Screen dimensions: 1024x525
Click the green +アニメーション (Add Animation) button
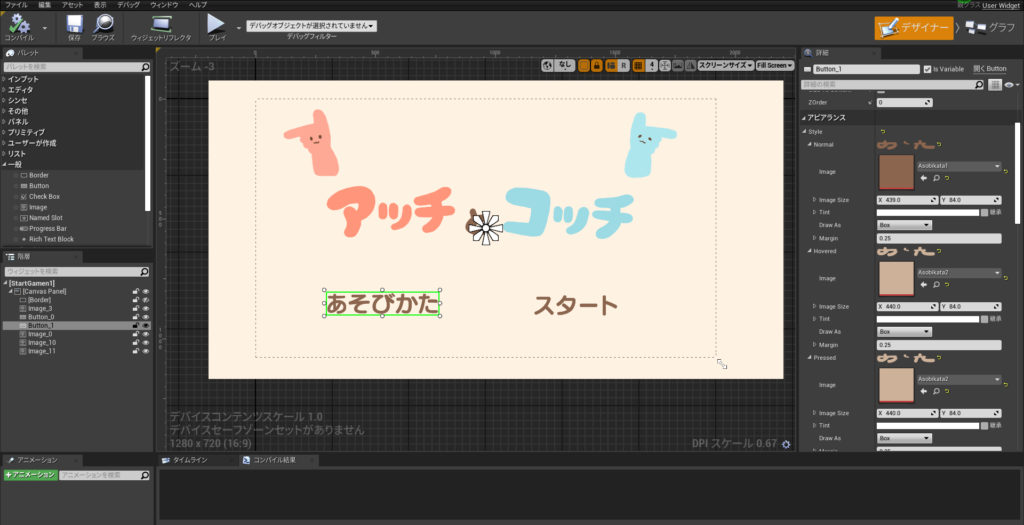[29, 474]
